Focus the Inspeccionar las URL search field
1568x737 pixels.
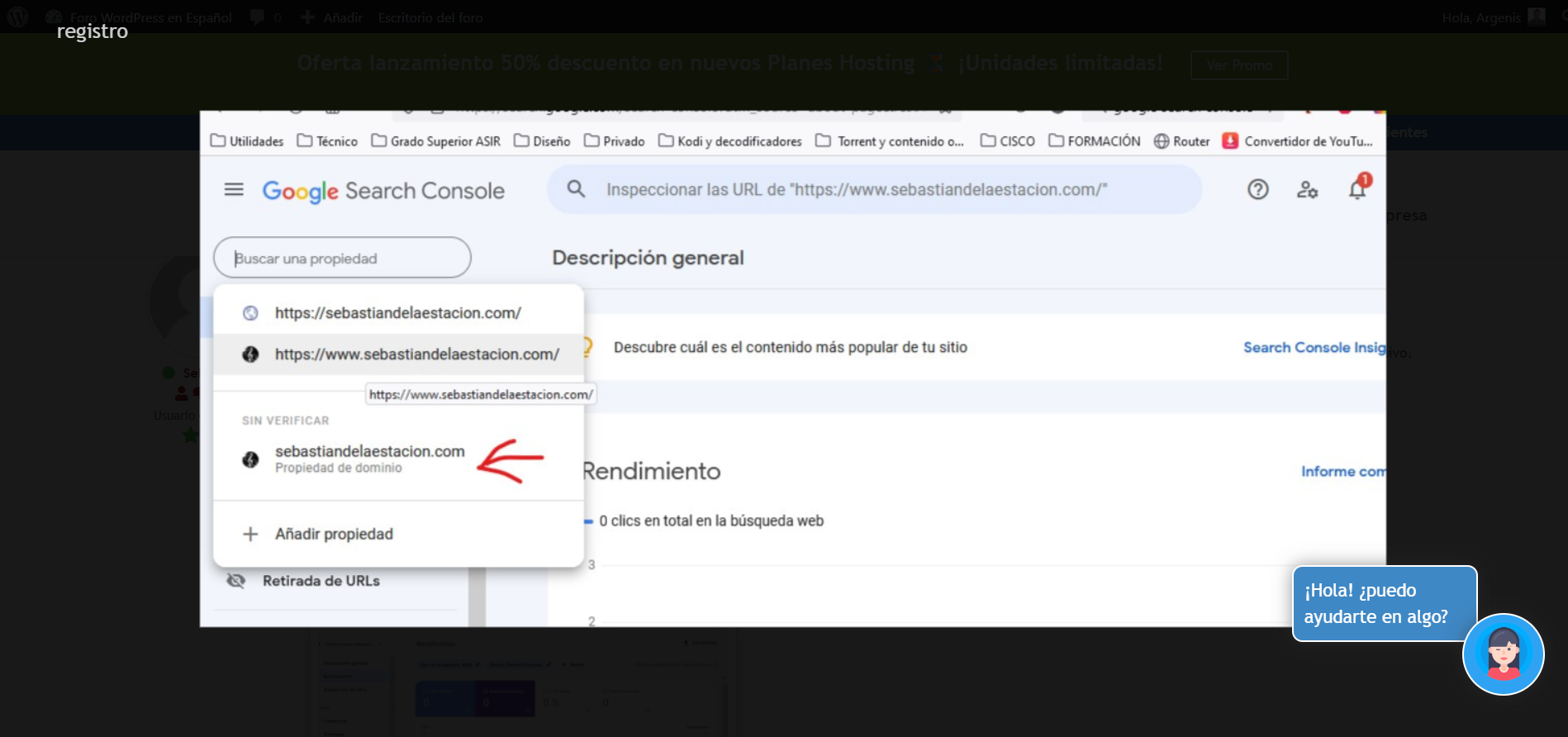tap(874, 189)
